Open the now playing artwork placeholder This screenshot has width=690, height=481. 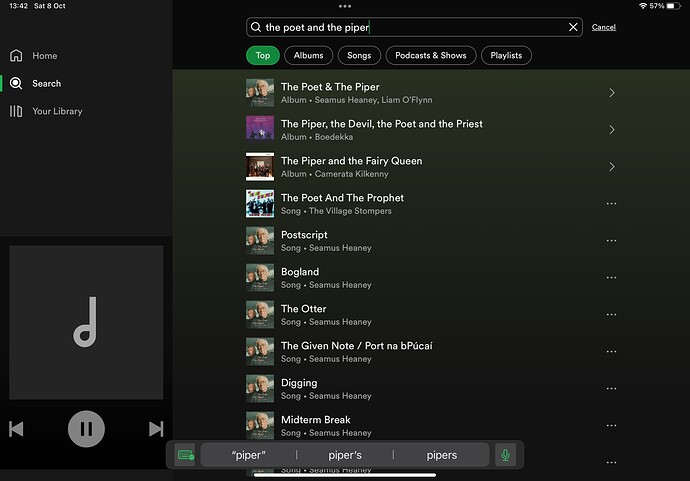86,323
